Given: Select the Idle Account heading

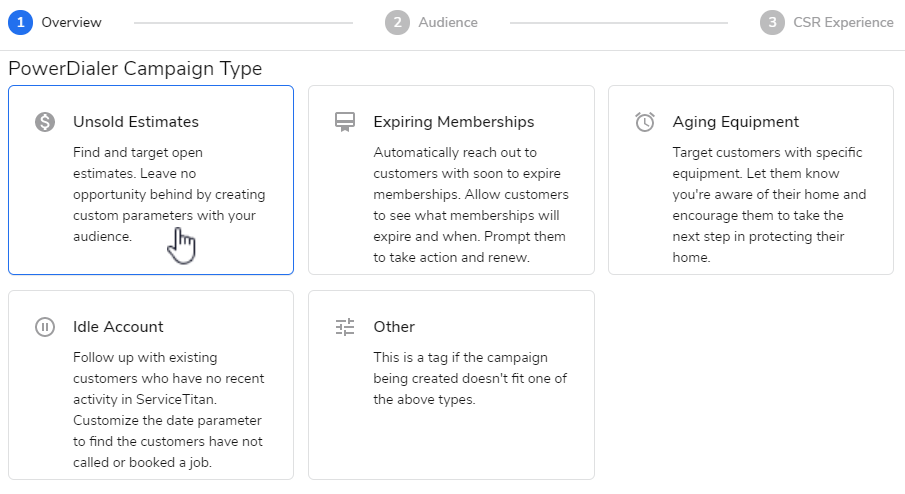Looking at the screenshot, I should (118, 327).
